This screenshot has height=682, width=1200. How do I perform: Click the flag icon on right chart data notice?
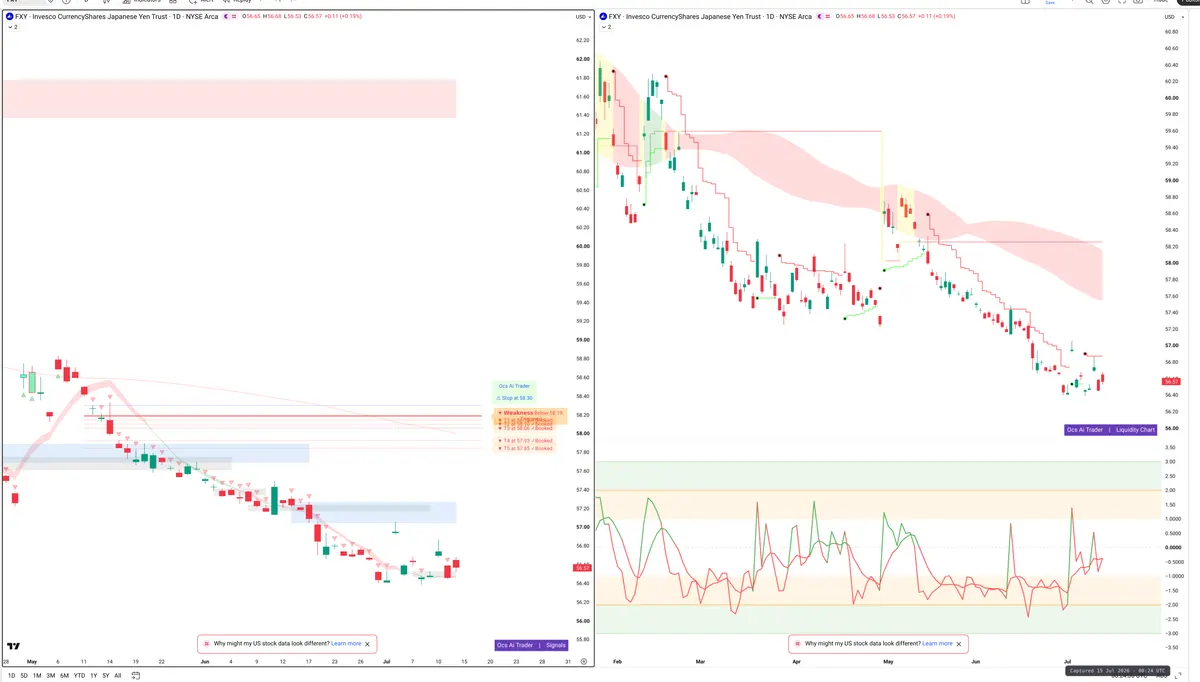coord(798,644)
